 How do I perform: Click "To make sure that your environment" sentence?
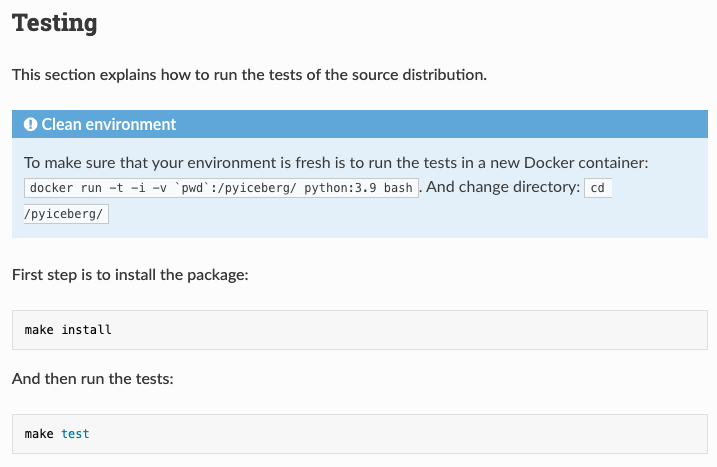coord(148,162)
